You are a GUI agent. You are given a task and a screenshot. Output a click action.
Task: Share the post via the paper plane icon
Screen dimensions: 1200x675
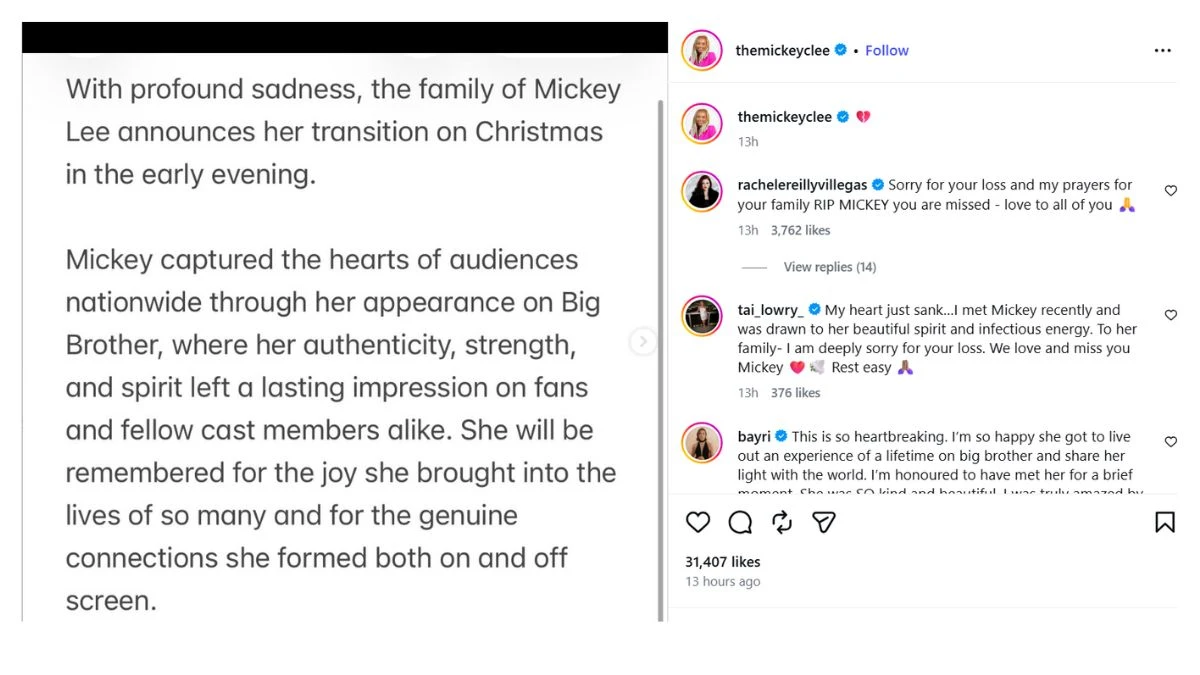pos(824,522)
